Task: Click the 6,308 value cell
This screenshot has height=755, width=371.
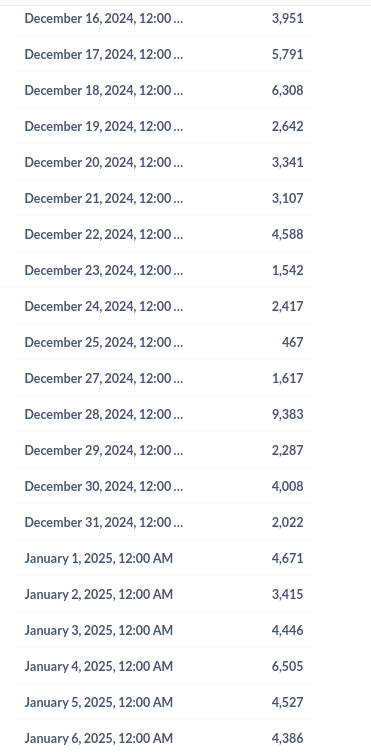Action: coord(287,91)
